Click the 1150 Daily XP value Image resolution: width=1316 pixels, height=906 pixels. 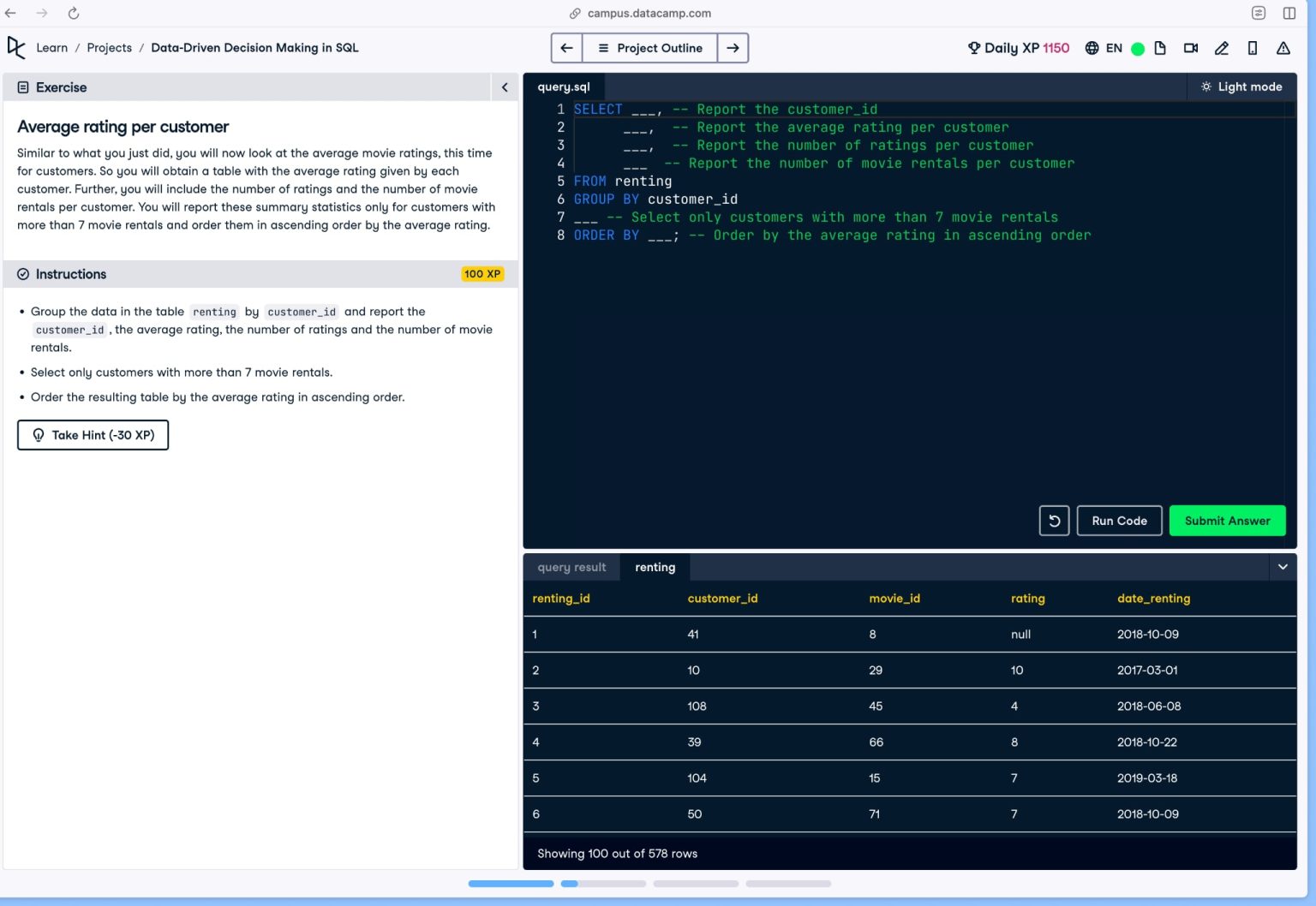(1056, 48)
